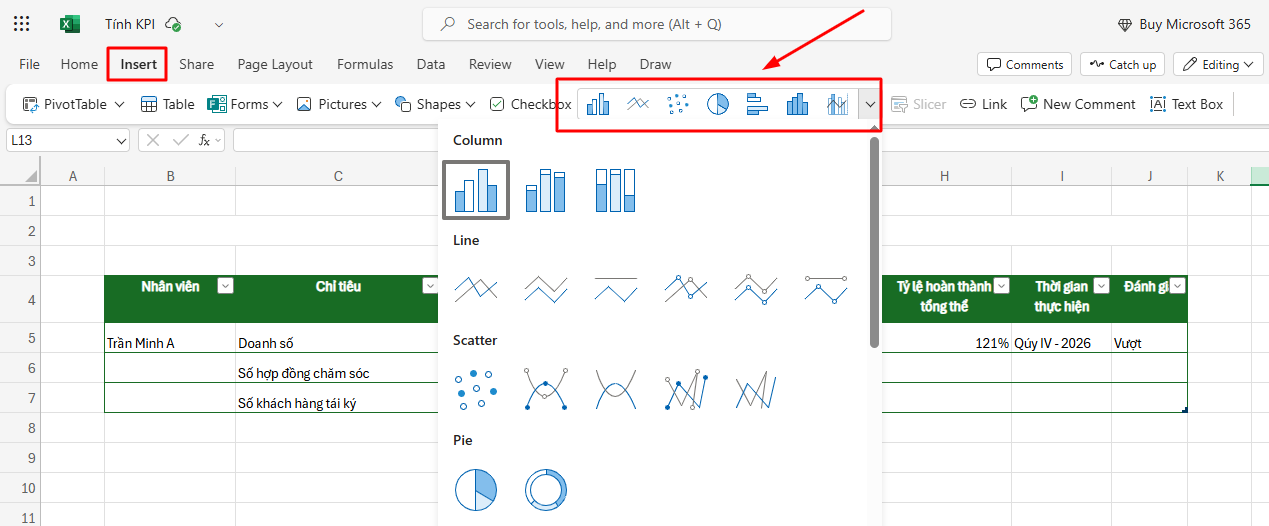Pick the Stacked Line with Markers chart
The width and height of the screenshot is (1269, 526).
point(756,290)
